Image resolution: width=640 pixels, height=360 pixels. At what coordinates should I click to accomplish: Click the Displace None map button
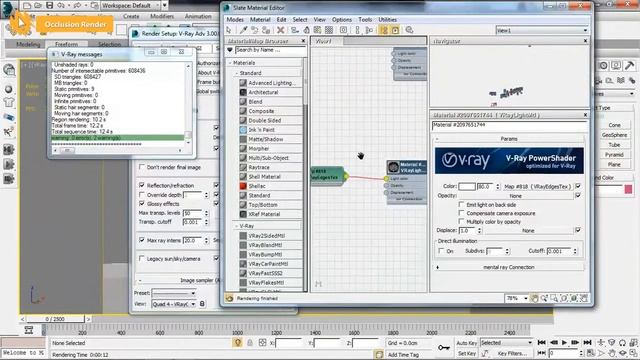click(528, 231)
